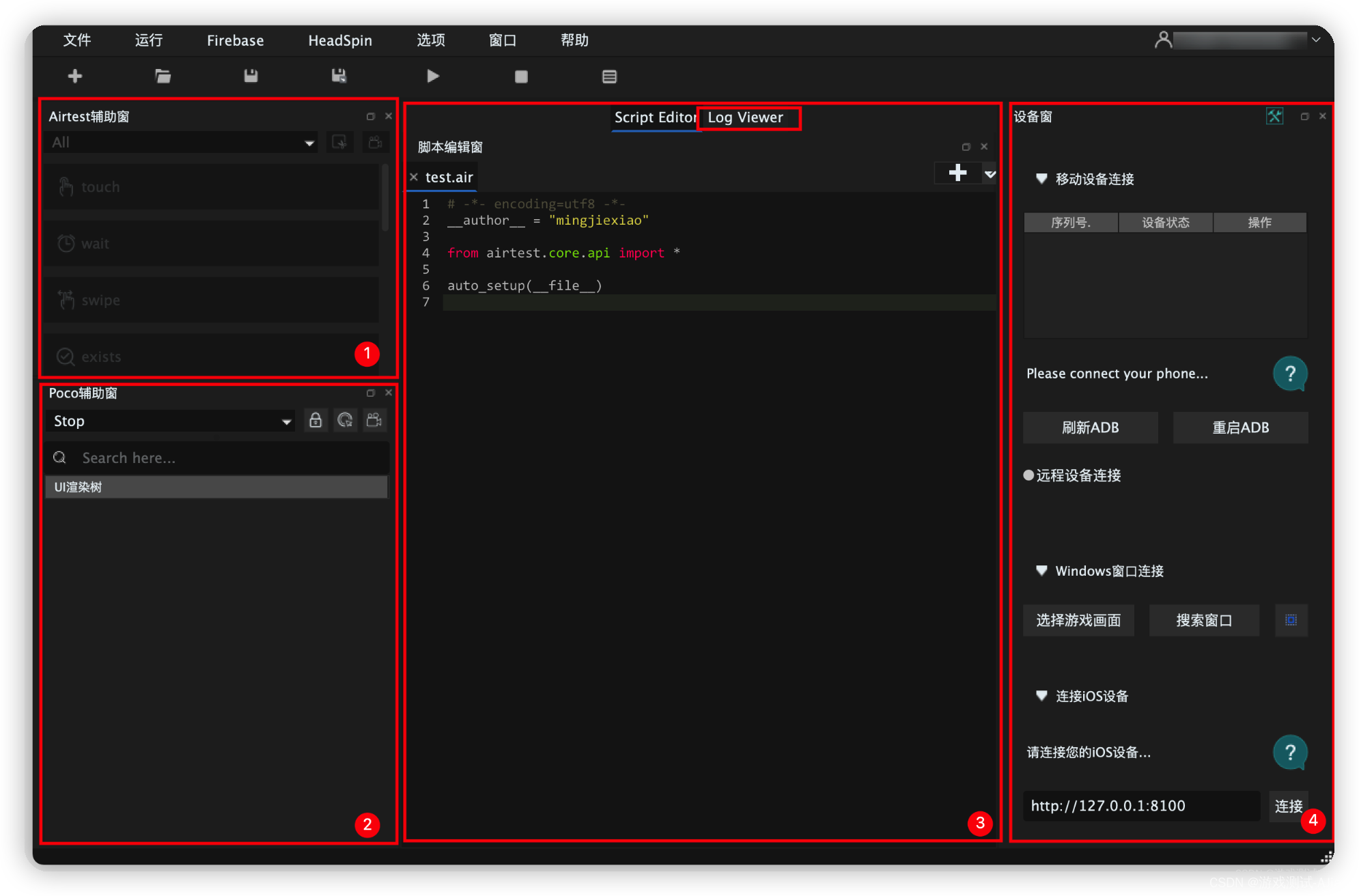Run the script with the play icon
This screenshot has height=896, width=1359.
pos(432,76)
